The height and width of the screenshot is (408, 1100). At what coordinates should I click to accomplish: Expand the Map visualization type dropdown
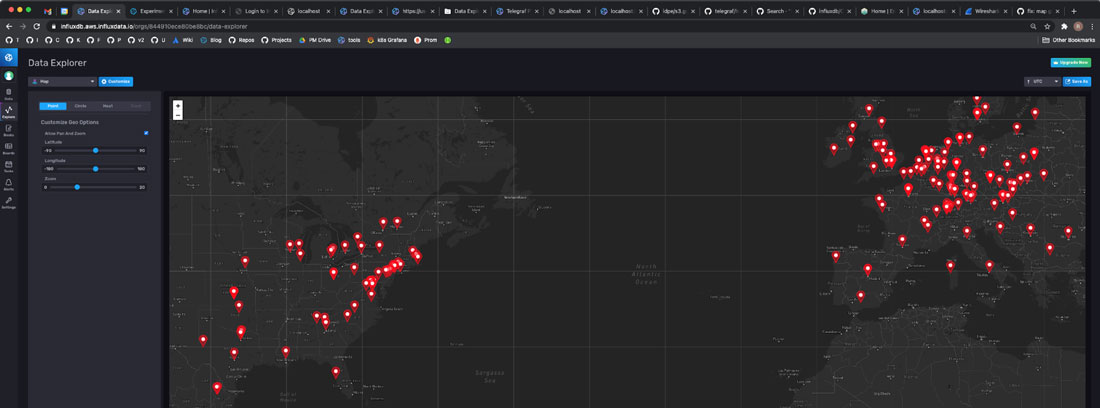62,81
